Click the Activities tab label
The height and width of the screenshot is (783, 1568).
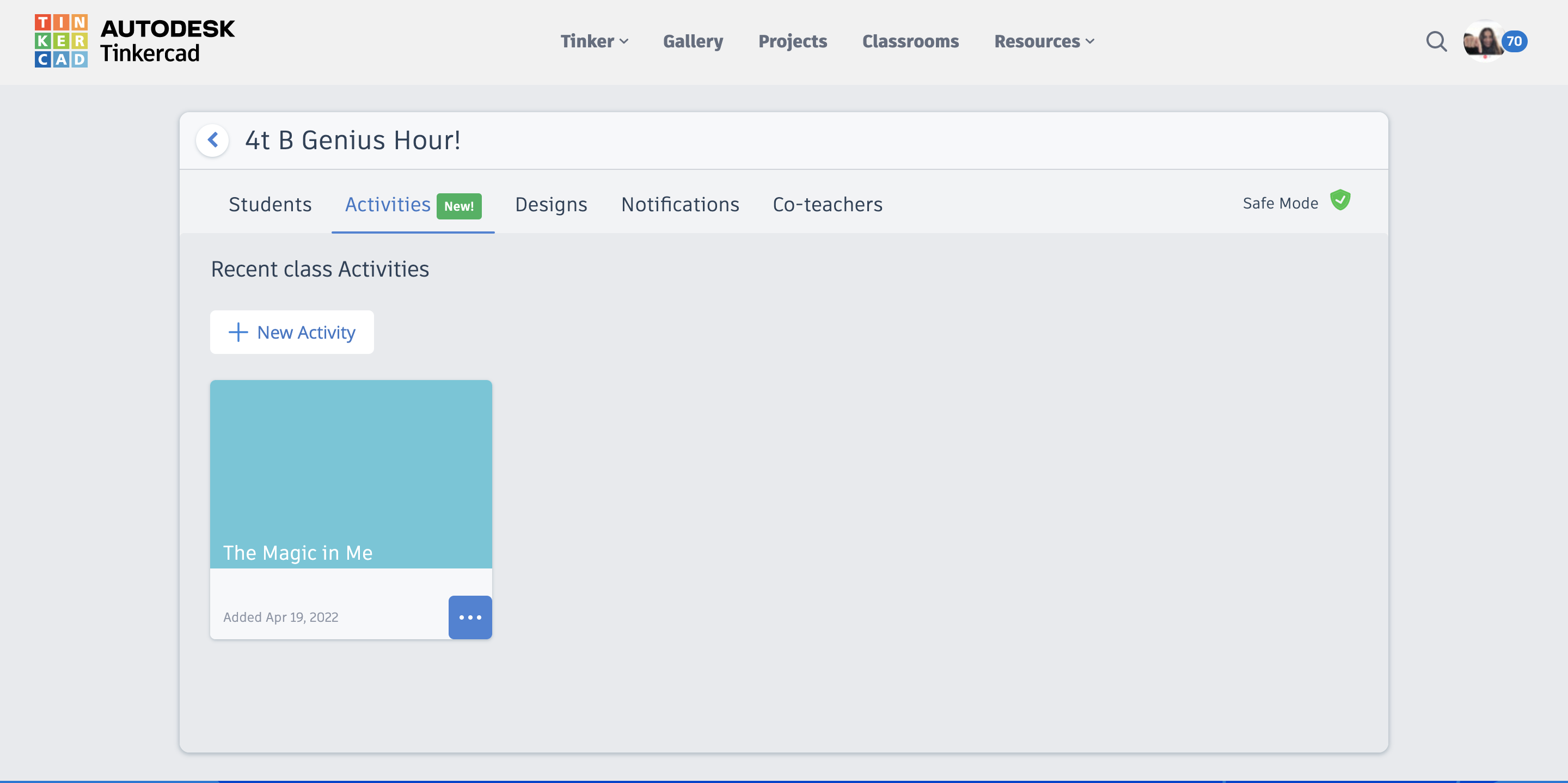[388, 204]
